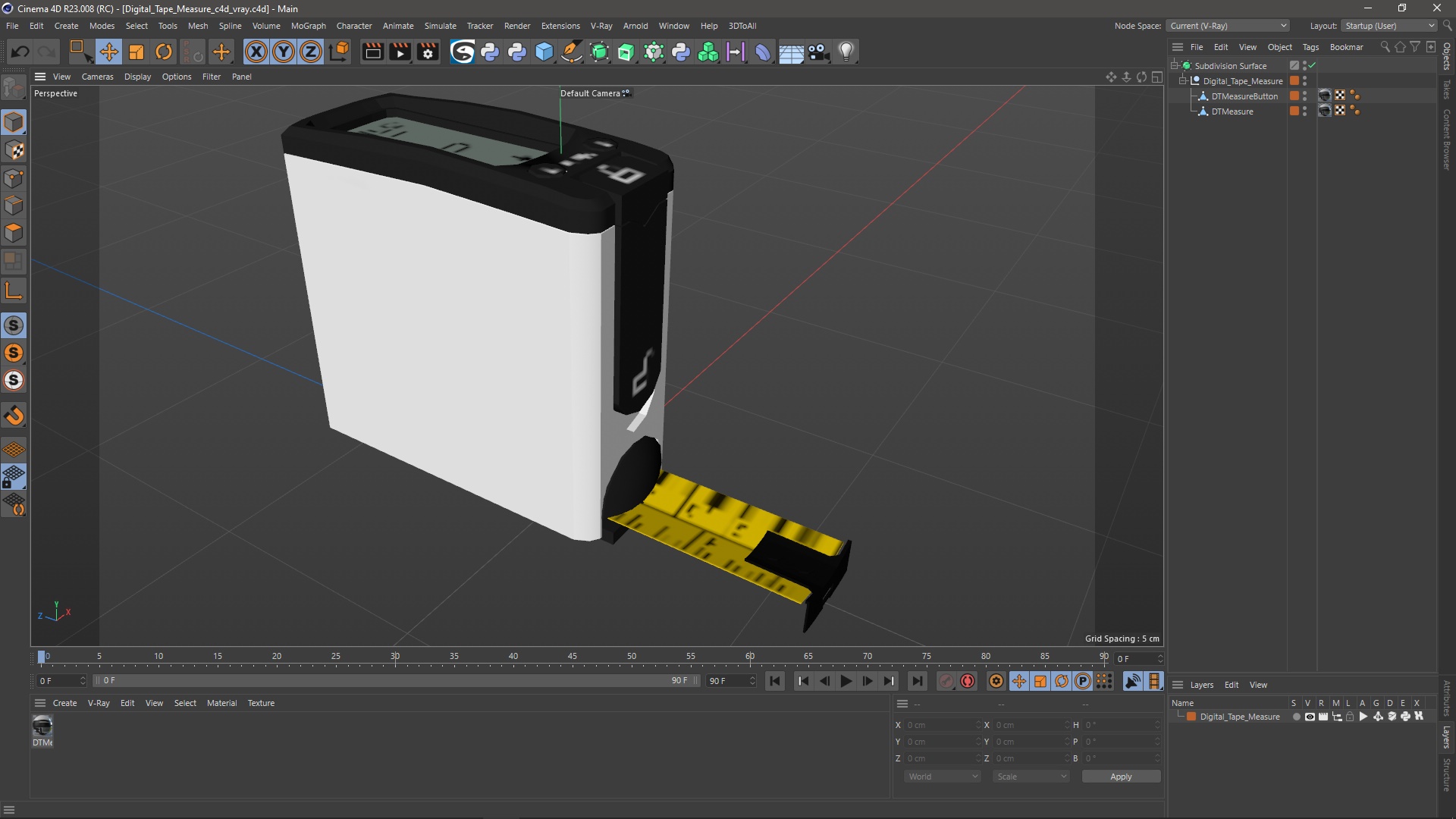Click the Apply button
1456x819 pixels.
tap(1121, 777)
